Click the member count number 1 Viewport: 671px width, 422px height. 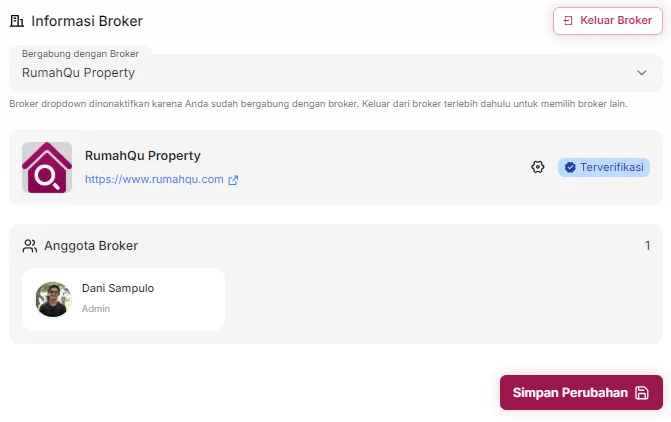647,245
